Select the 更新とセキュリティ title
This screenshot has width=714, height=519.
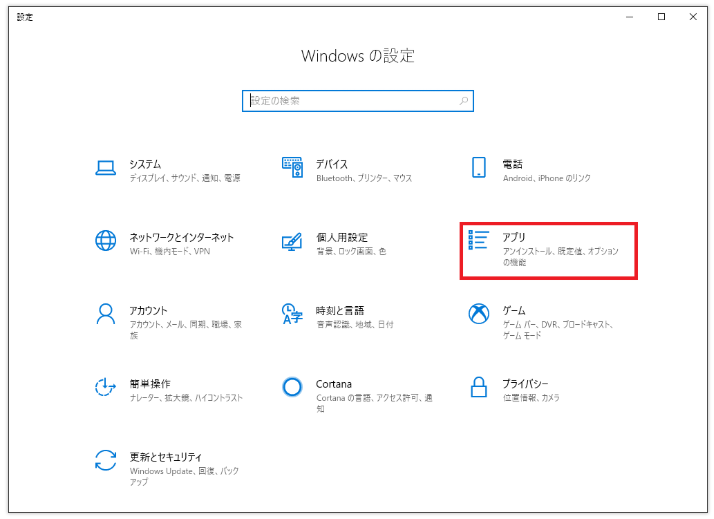pos(166,457)
